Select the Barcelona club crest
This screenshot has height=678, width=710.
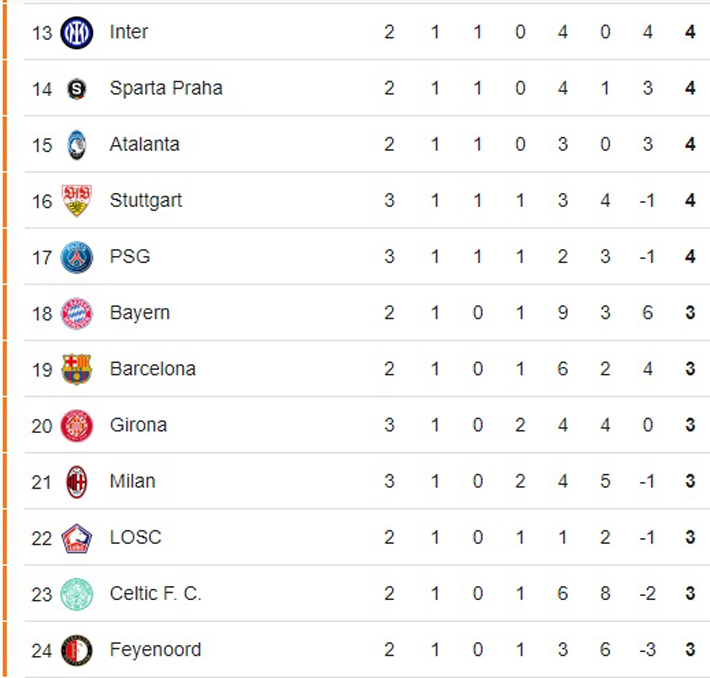click(76, 369)
